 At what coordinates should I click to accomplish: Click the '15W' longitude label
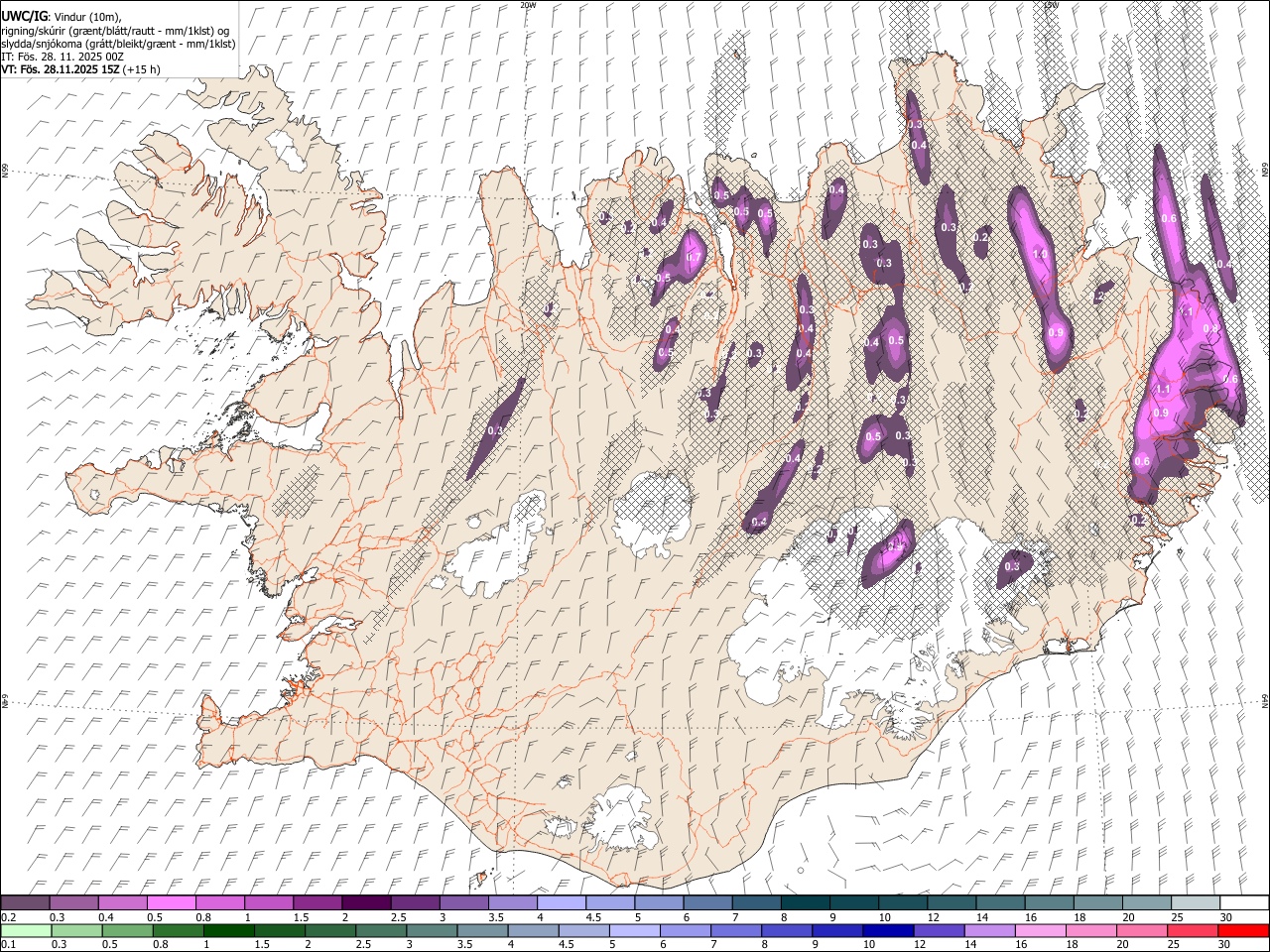[1052, 4]
